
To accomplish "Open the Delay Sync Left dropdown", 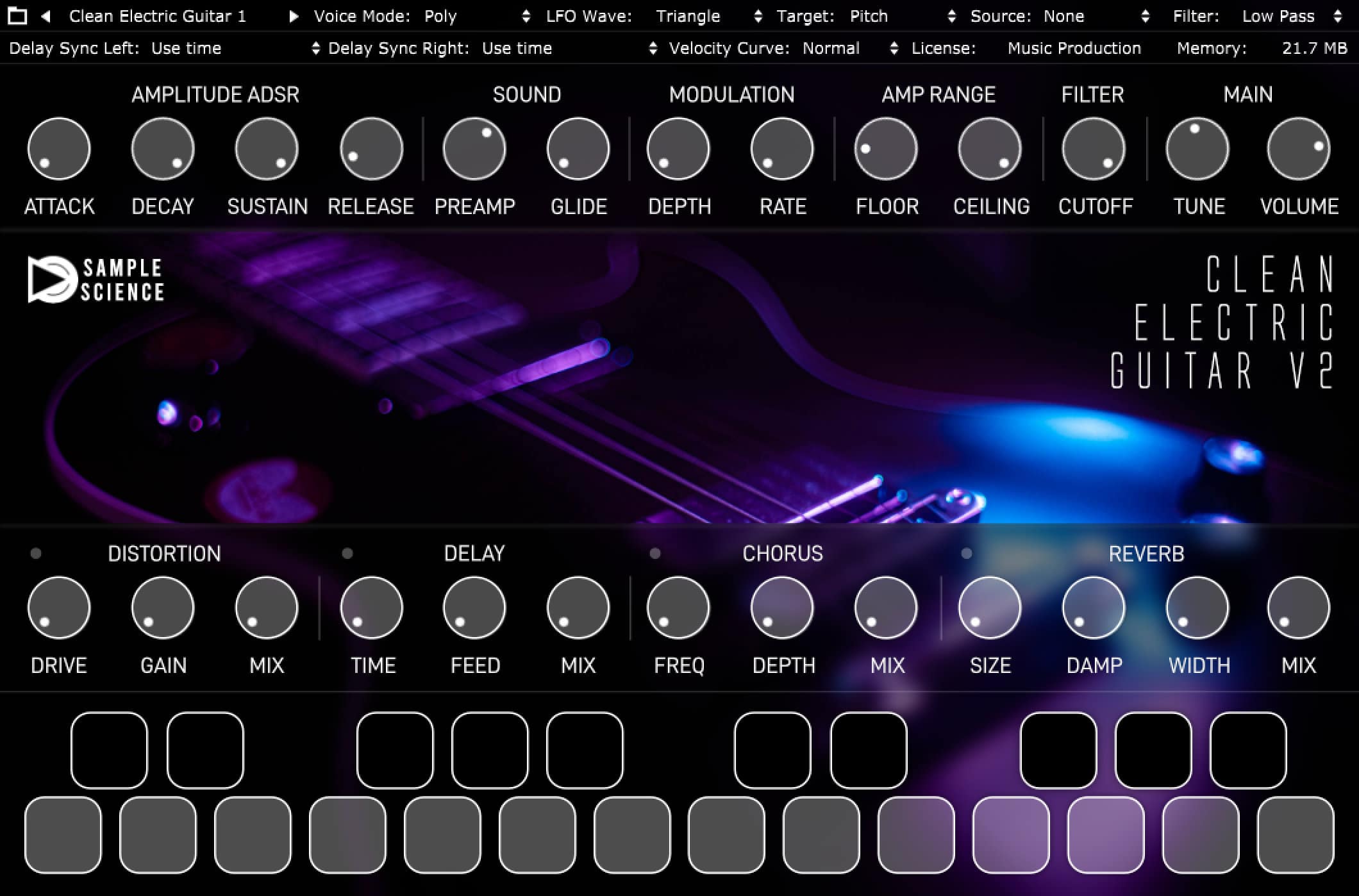I will pos(235,48).
